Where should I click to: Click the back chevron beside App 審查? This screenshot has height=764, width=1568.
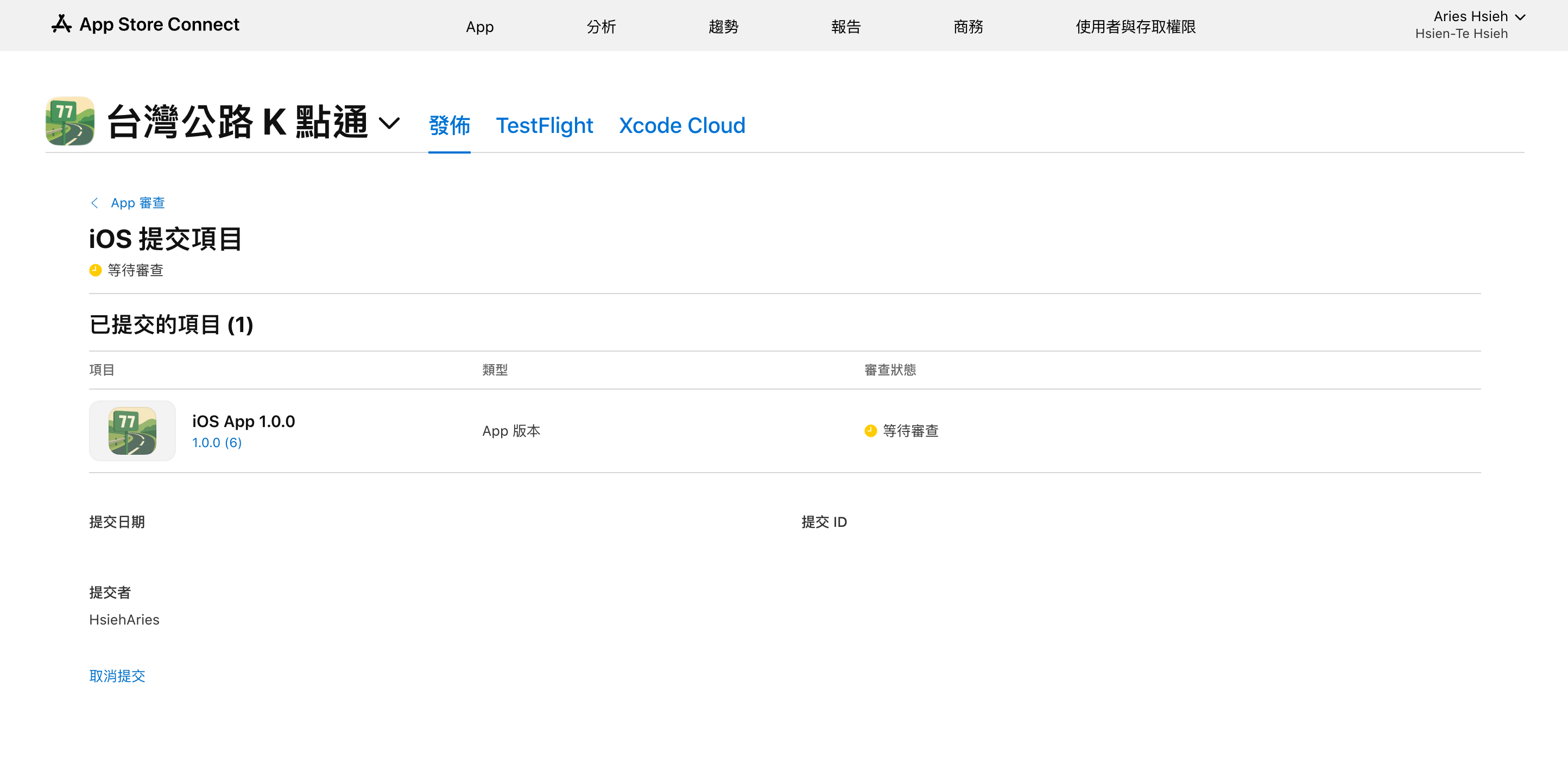coord(95,203)
